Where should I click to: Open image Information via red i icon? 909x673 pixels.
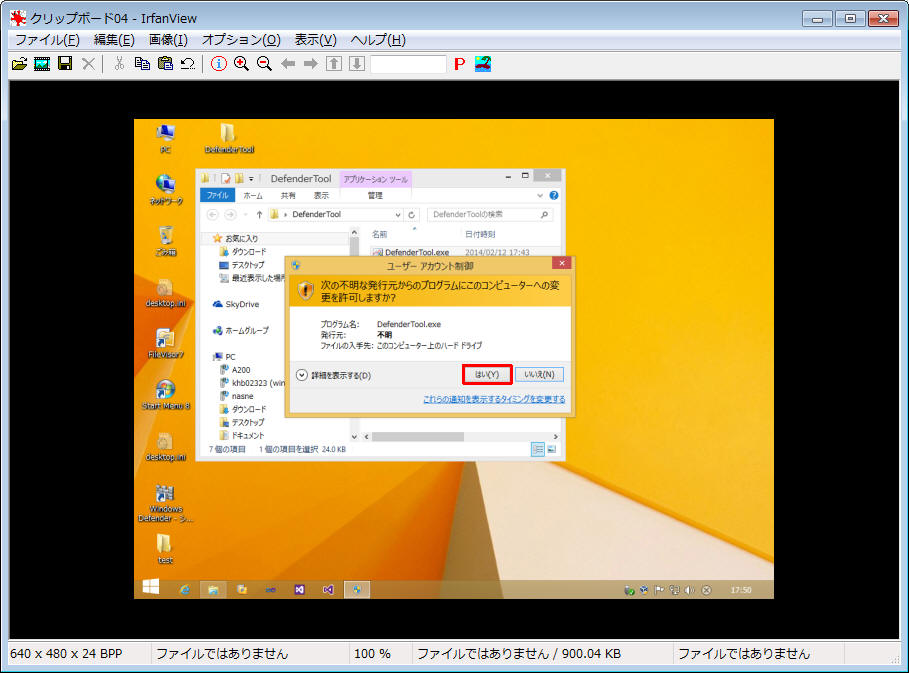pyautogui.click(x=219, y=64)
